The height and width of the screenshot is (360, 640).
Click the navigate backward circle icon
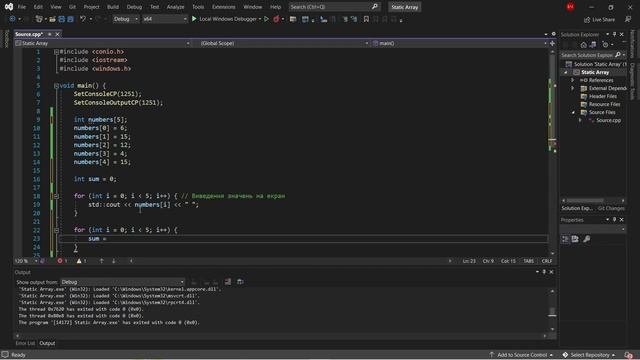(12, 19)
